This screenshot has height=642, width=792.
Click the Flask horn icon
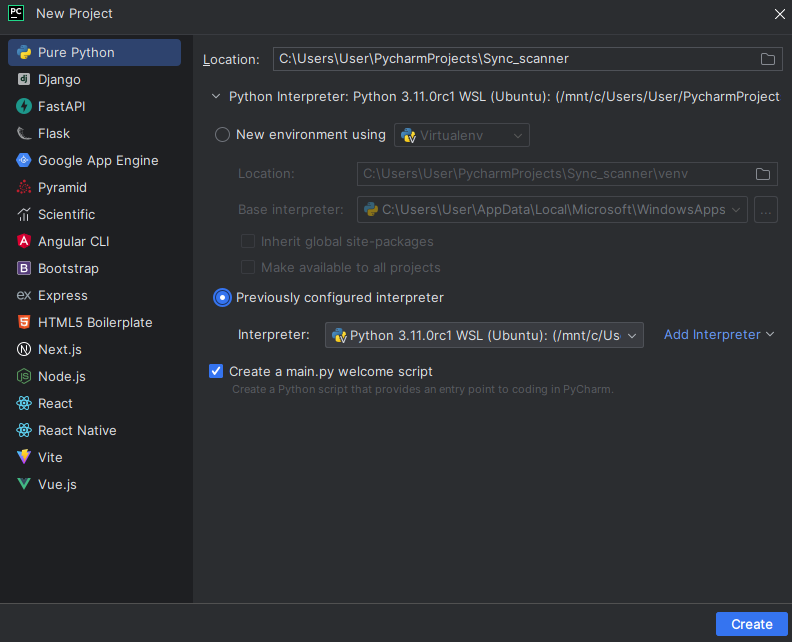(24, 133)
